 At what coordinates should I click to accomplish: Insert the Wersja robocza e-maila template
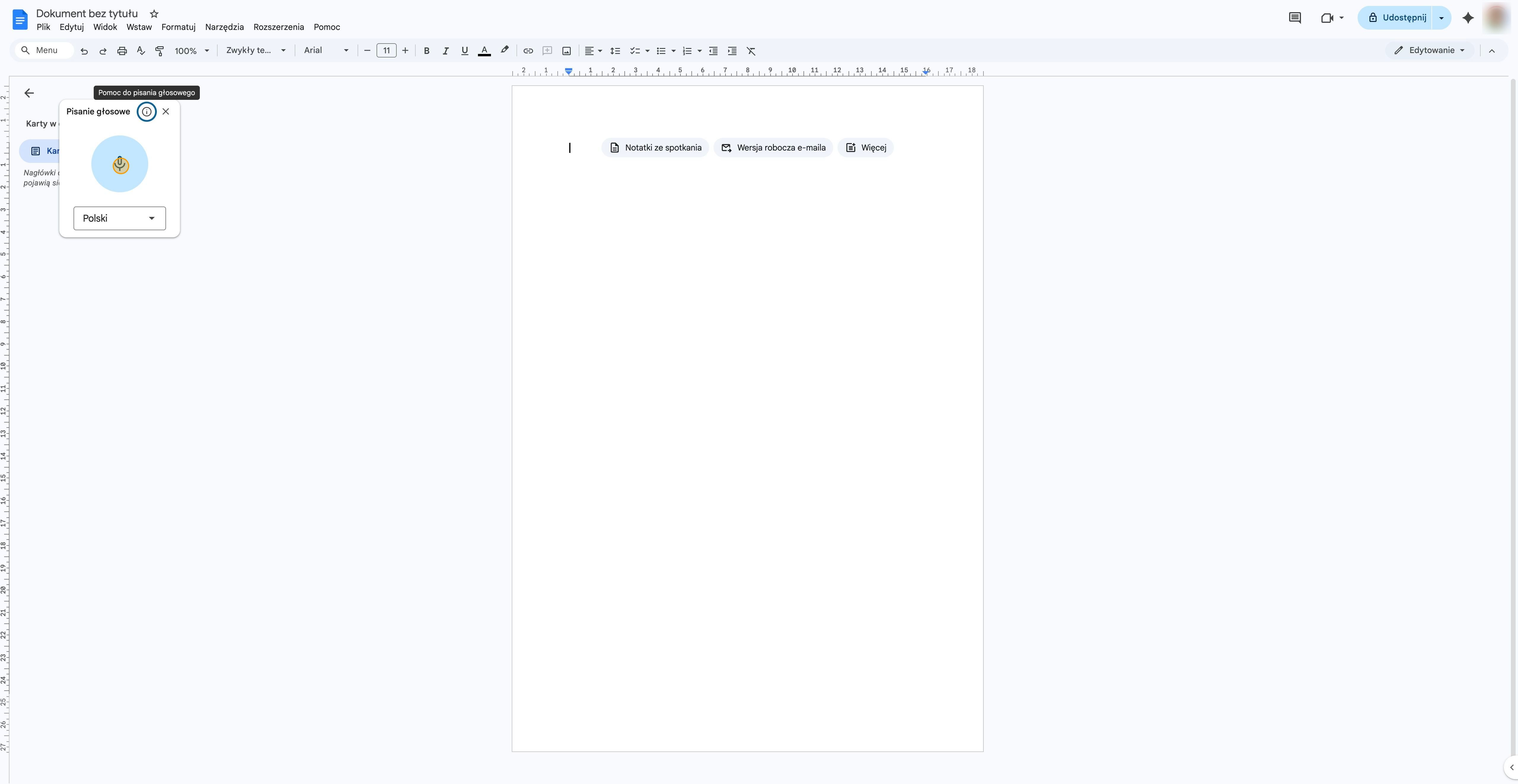coord(773,148)
